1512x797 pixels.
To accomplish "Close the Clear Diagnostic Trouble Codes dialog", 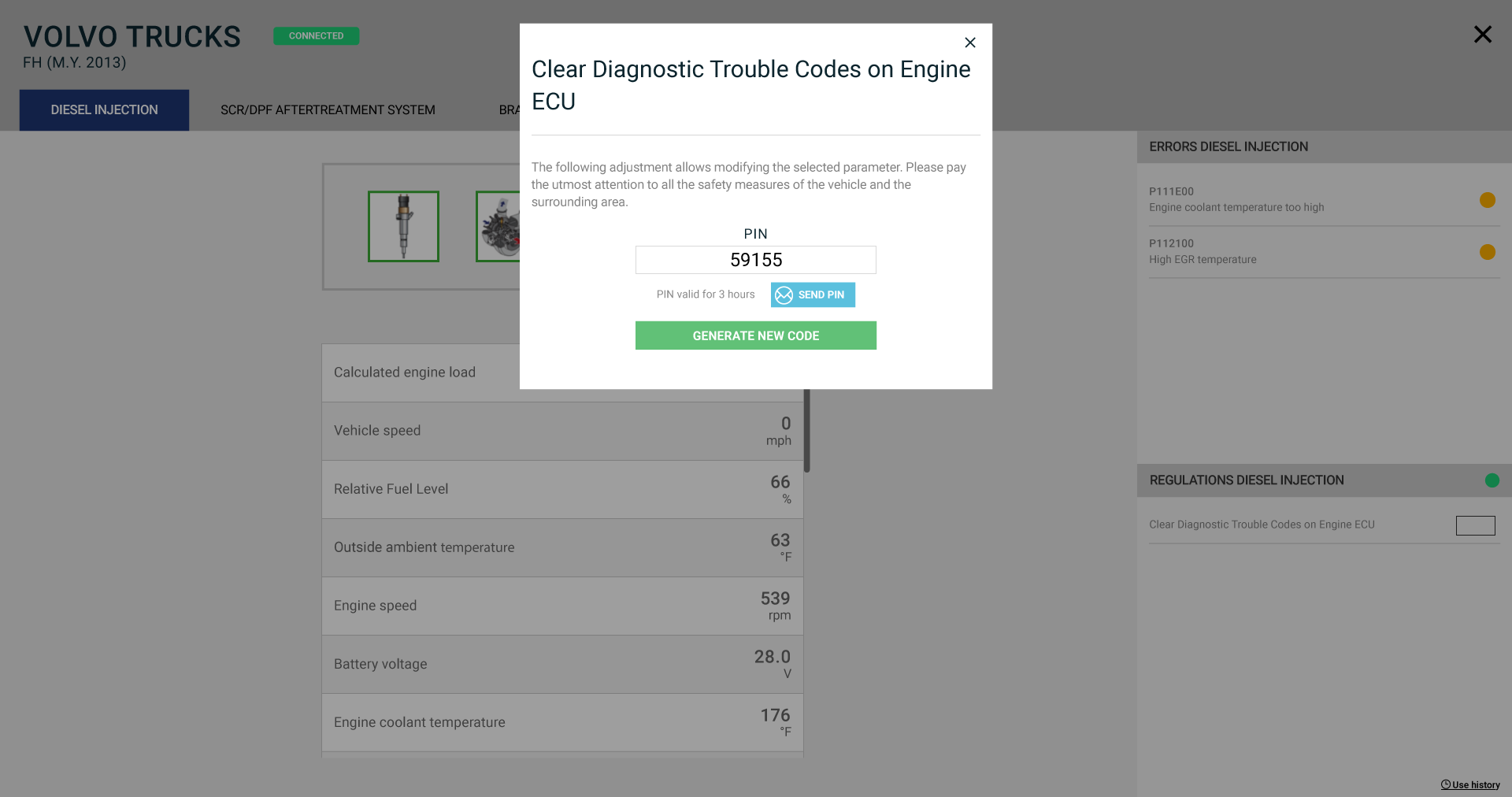I will pos(970,43).
